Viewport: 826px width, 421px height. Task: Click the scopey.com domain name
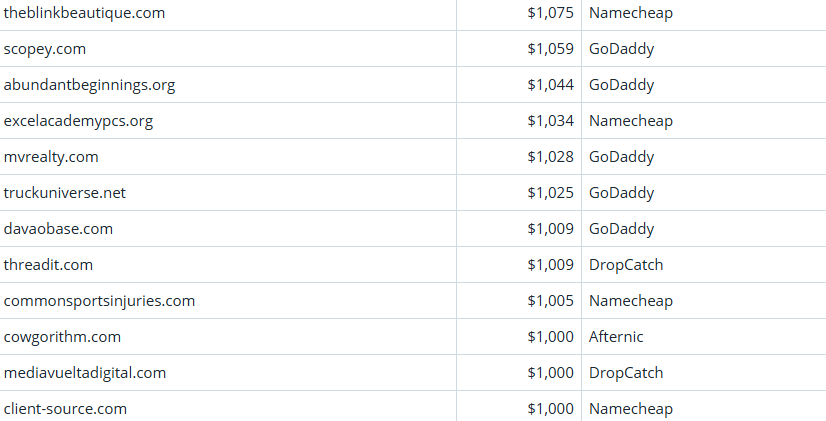click(44, 49)
